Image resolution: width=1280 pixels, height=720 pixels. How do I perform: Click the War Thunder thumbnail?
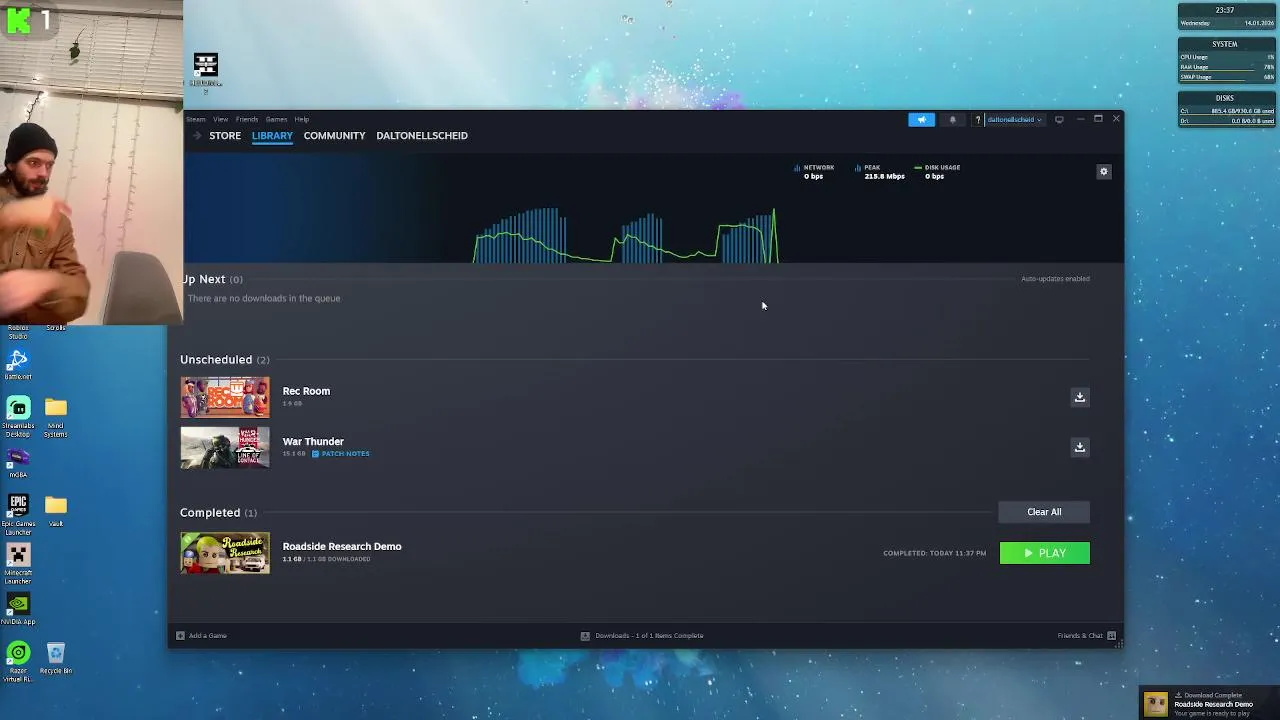(x=225, y=447)
